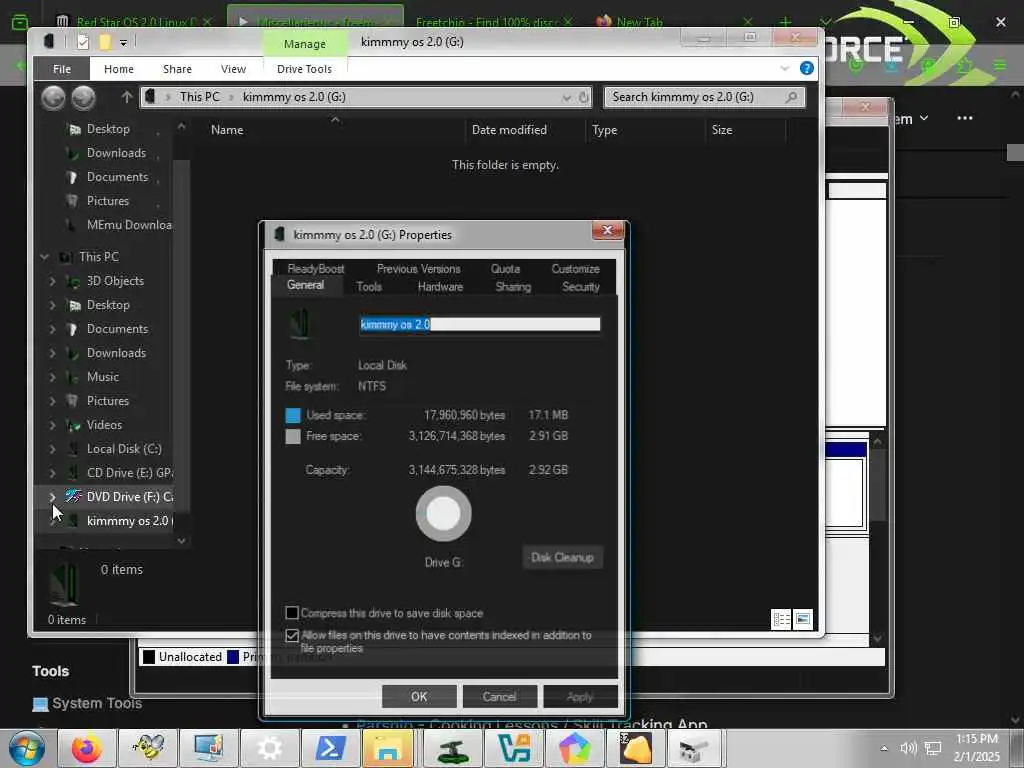The height and width of the screenshot is (768, 1024).
Task: Expand Documents under This PC
Action: point(52,329)
